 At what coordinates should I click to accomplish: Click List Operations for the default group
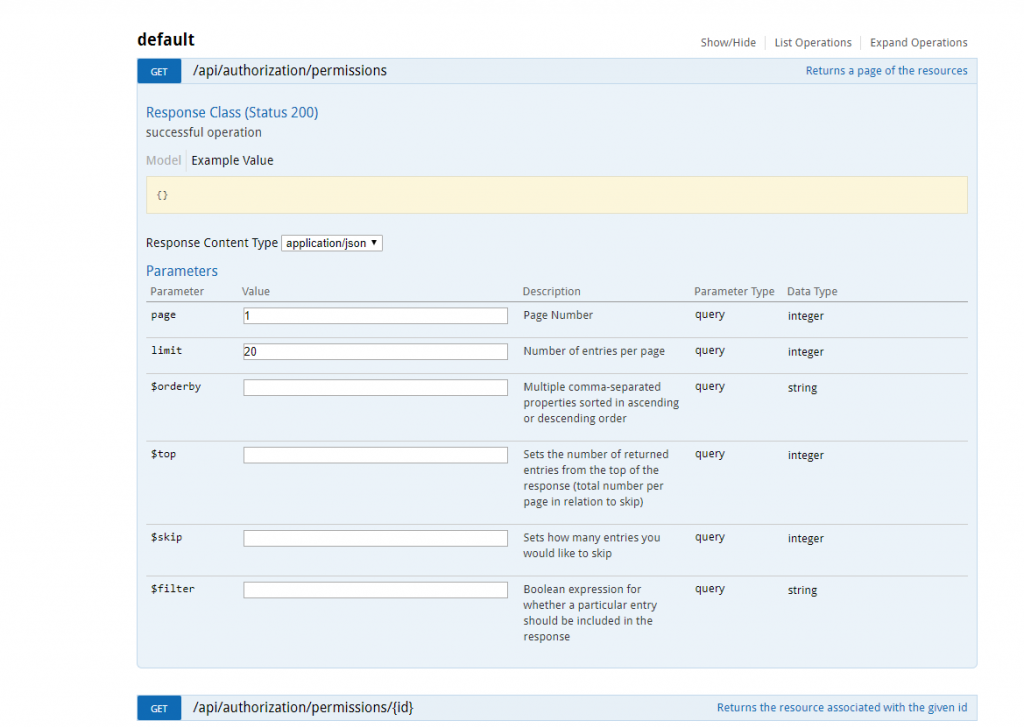coord(812,42)
